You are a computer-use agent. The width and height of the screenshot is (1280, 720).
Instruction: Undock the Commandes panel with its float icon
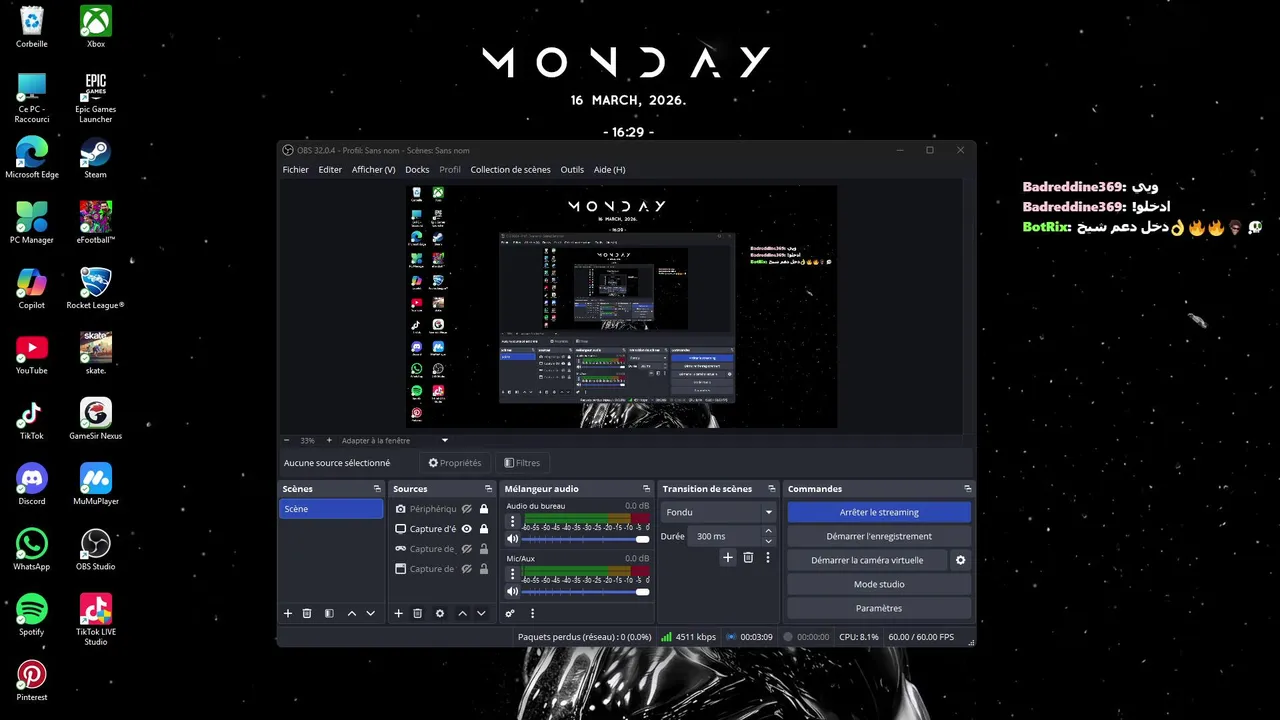tap(967, 489)
